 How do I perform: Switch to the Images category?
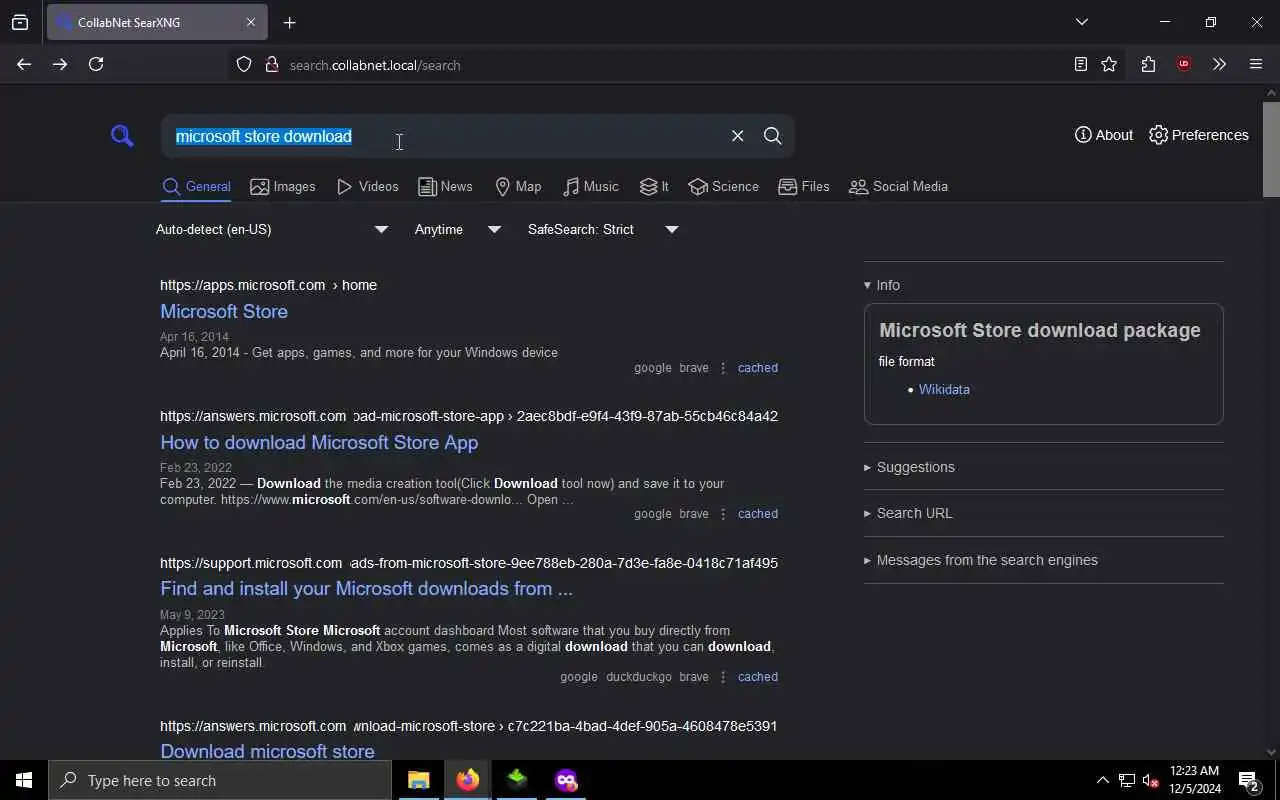click(283, 187)
